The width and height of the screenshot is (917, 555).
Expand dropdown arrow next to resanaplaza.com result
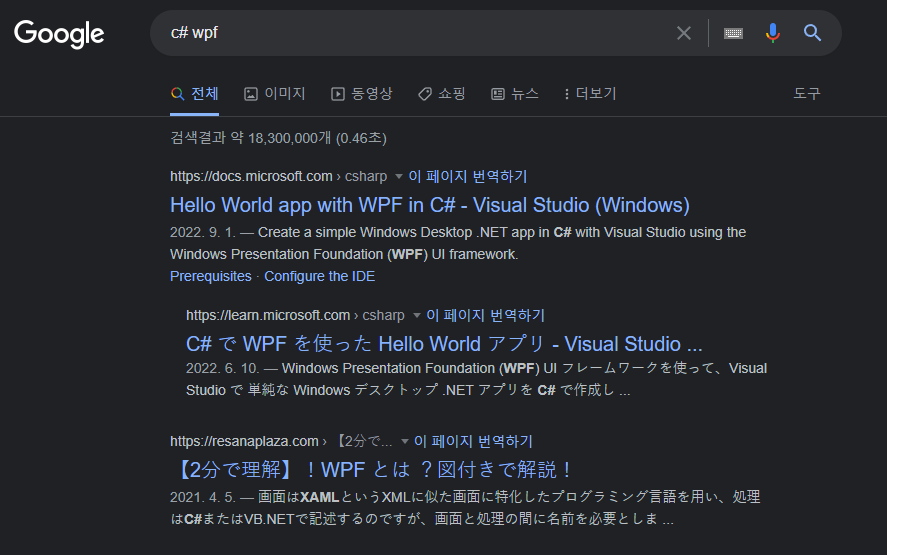coord(405,442)
